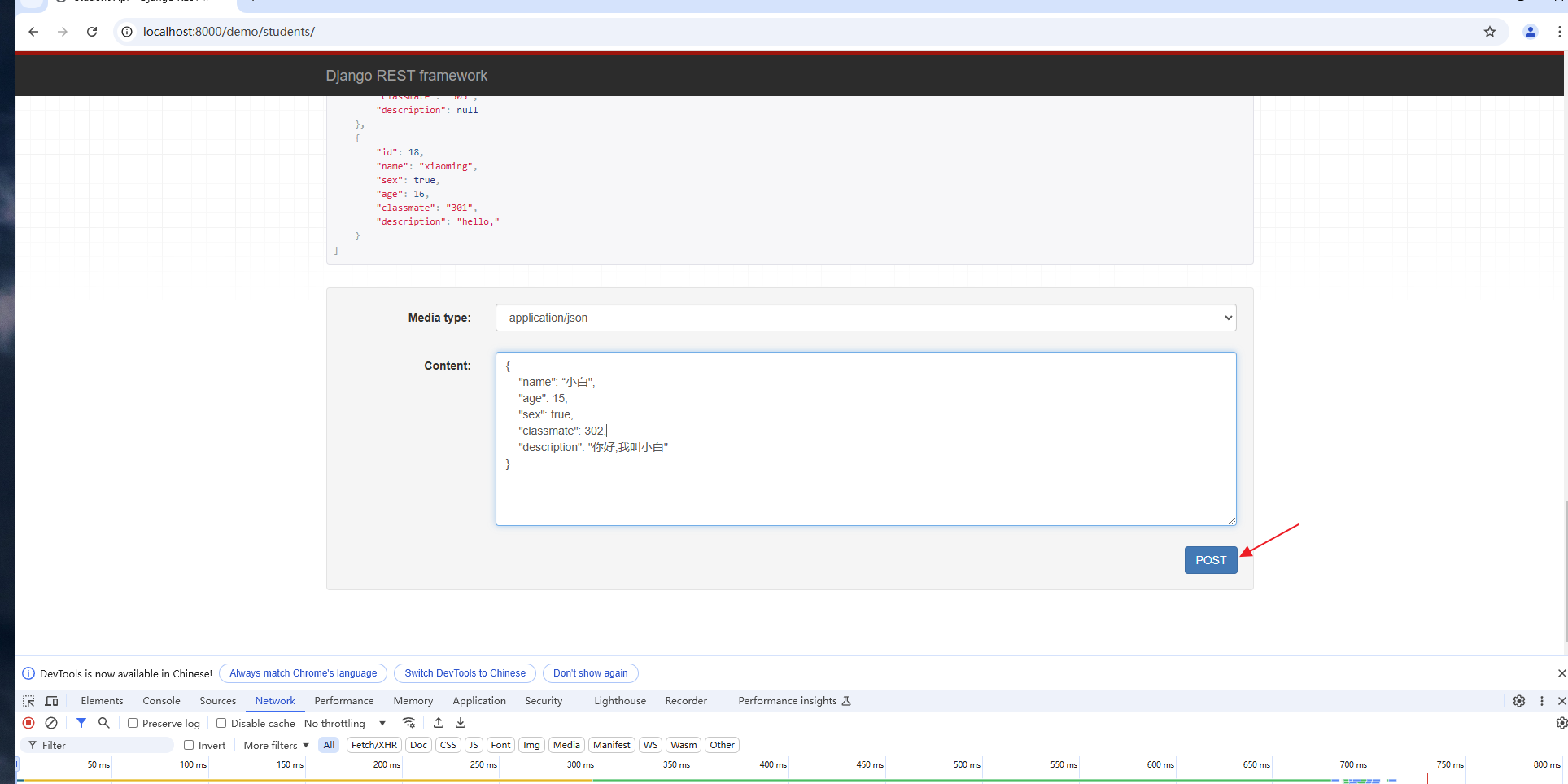Tick the Invert filter checkbox
The width and height of the screenshot is (1568, 784).
(x=189, y=745)
